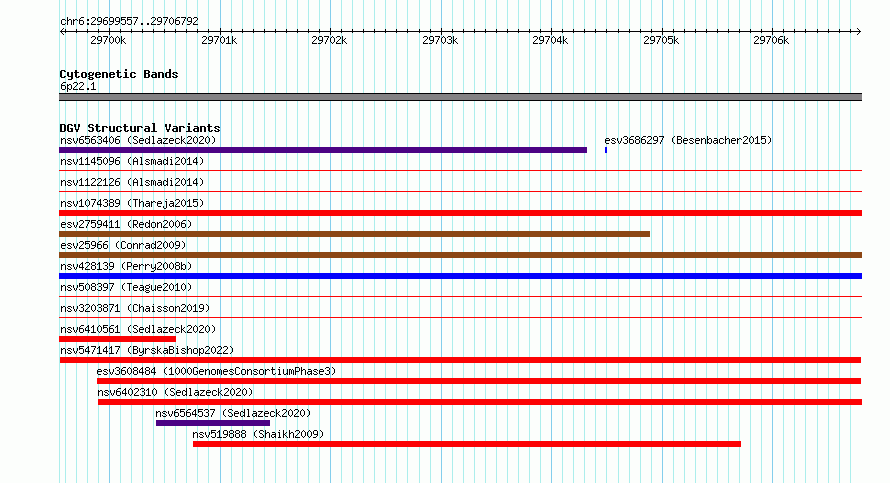Select the blue nsv428139 variant bar
Screen dimensions: 890x483
(x=460, y=276)
